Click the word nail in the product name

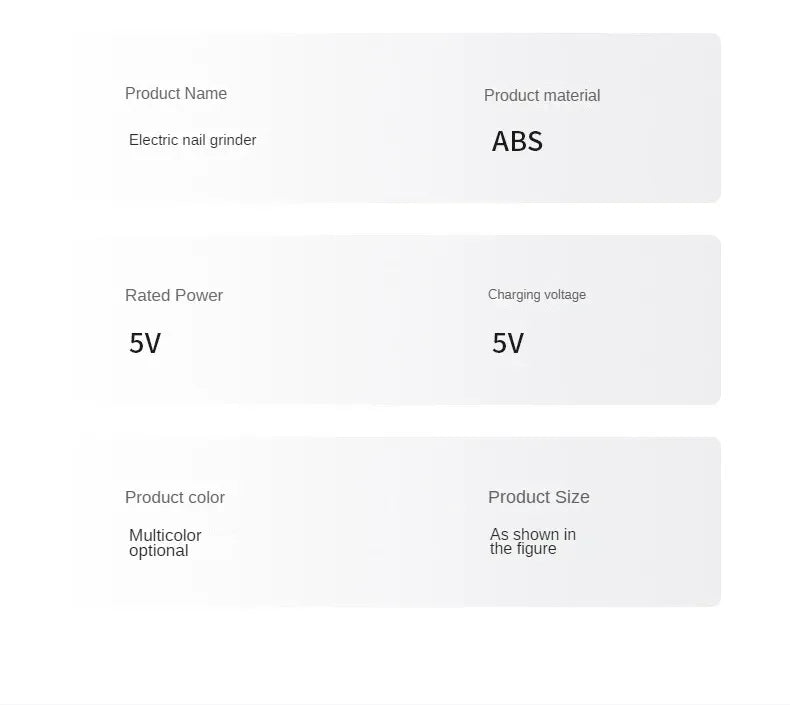pyautogui.click(x=194, y=140)
